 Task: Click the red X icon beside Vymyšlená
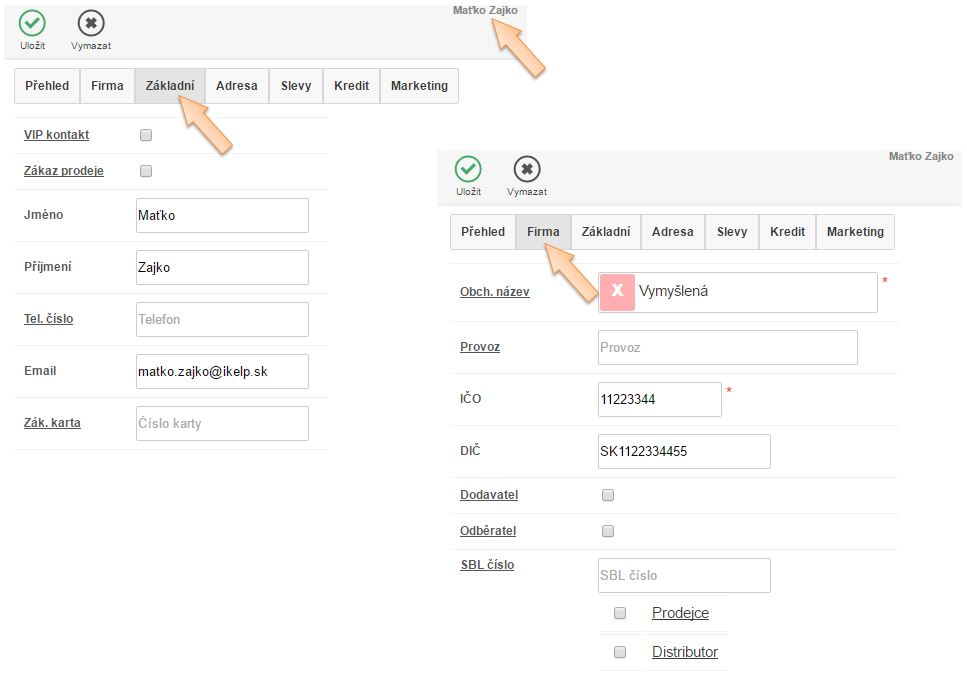point(617,291)
